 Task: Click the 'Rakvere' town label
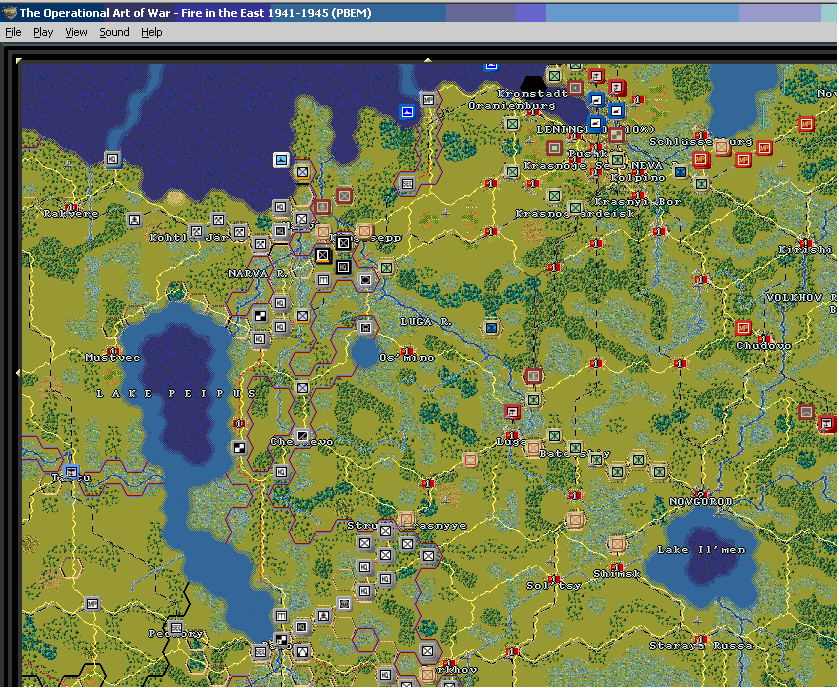71,214
